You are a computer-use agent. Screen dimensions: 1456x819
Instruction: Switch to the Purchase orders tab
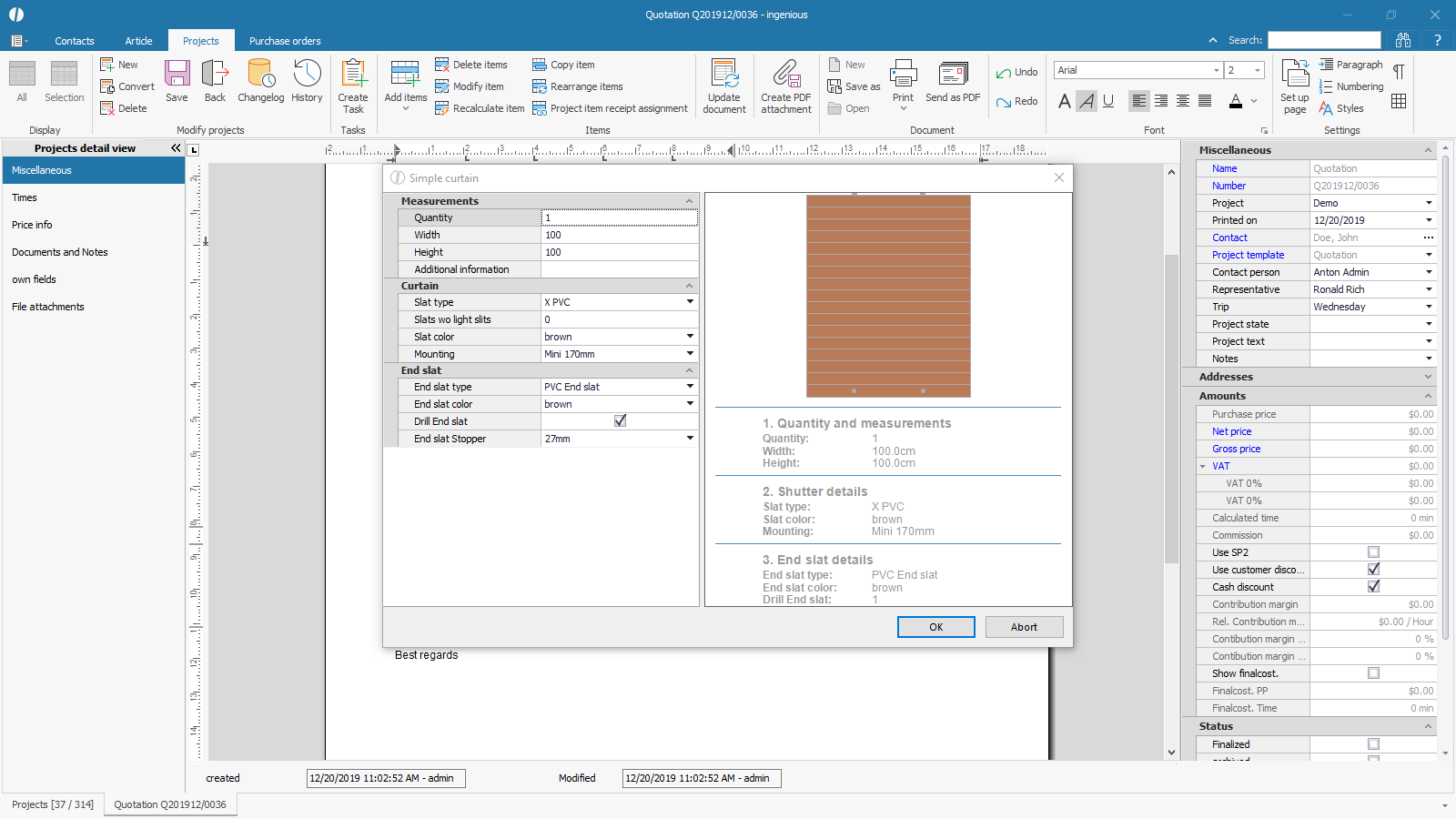pyautogui.click(x=285, y=41)
